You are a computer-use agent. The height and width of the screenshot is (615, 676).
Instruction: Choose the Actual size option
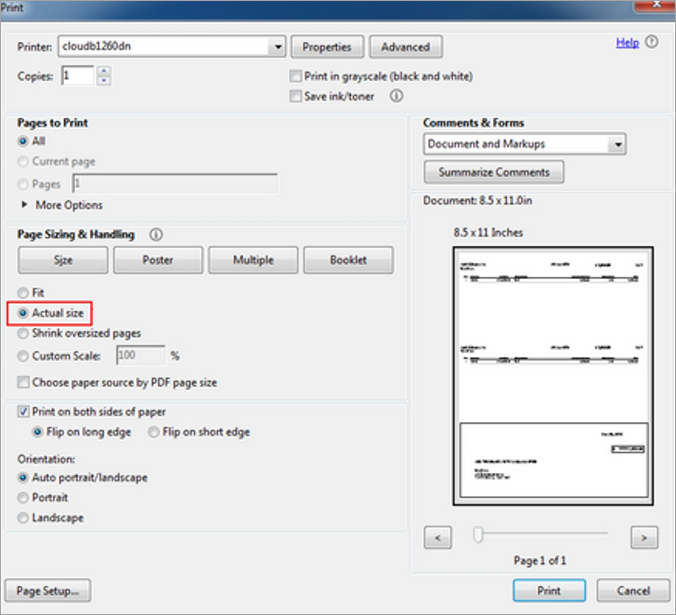coord(23,313)
